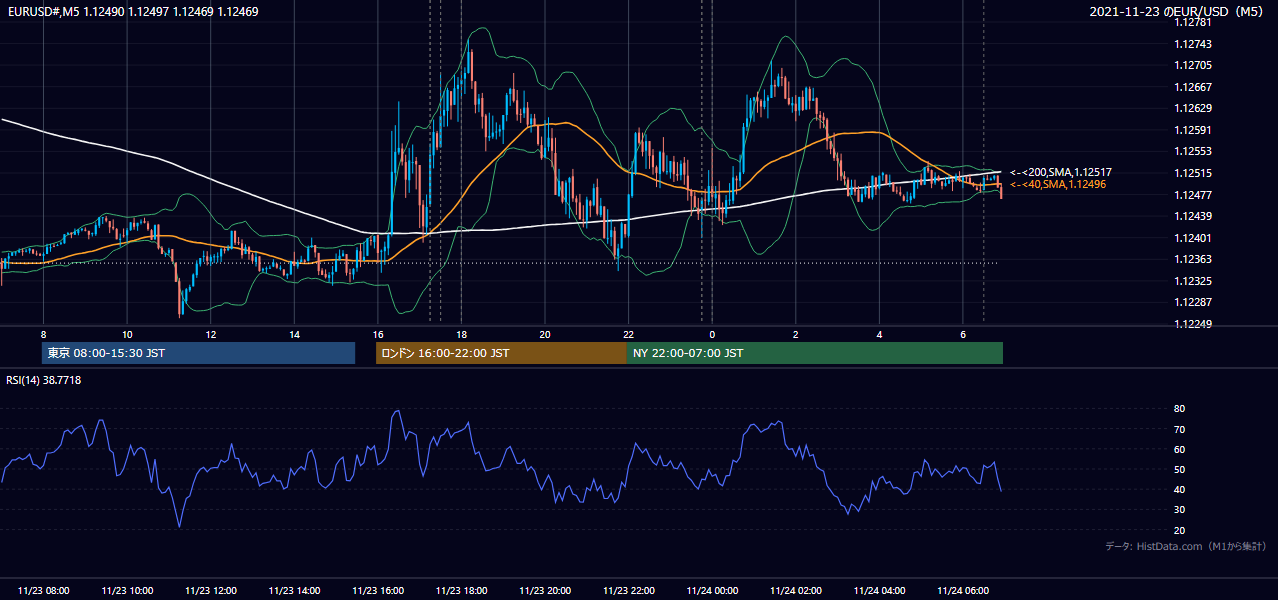Viewport: 1278px width, 600px height.
Task: Click the 11/23 10:00 bottom time label
Action: pyautogui.click(x=127, y=591)
